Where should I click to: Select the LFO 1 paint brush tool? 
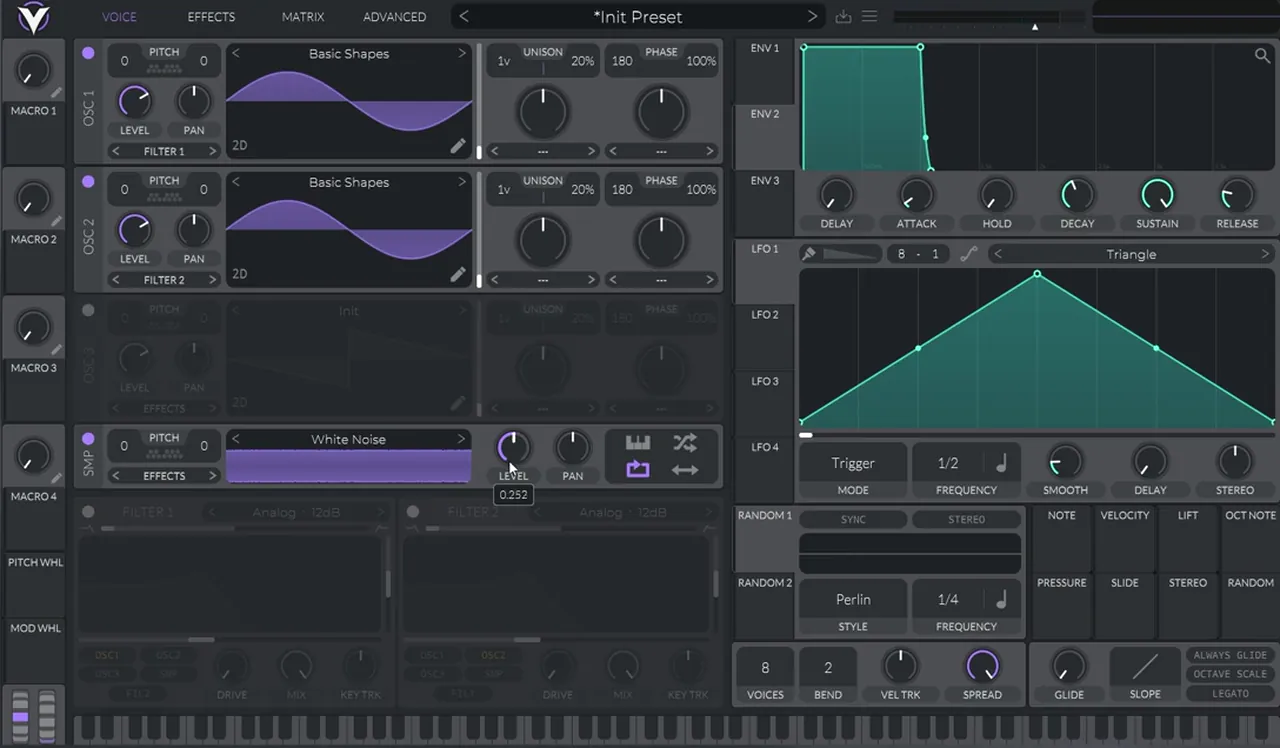tap(809, 254)
